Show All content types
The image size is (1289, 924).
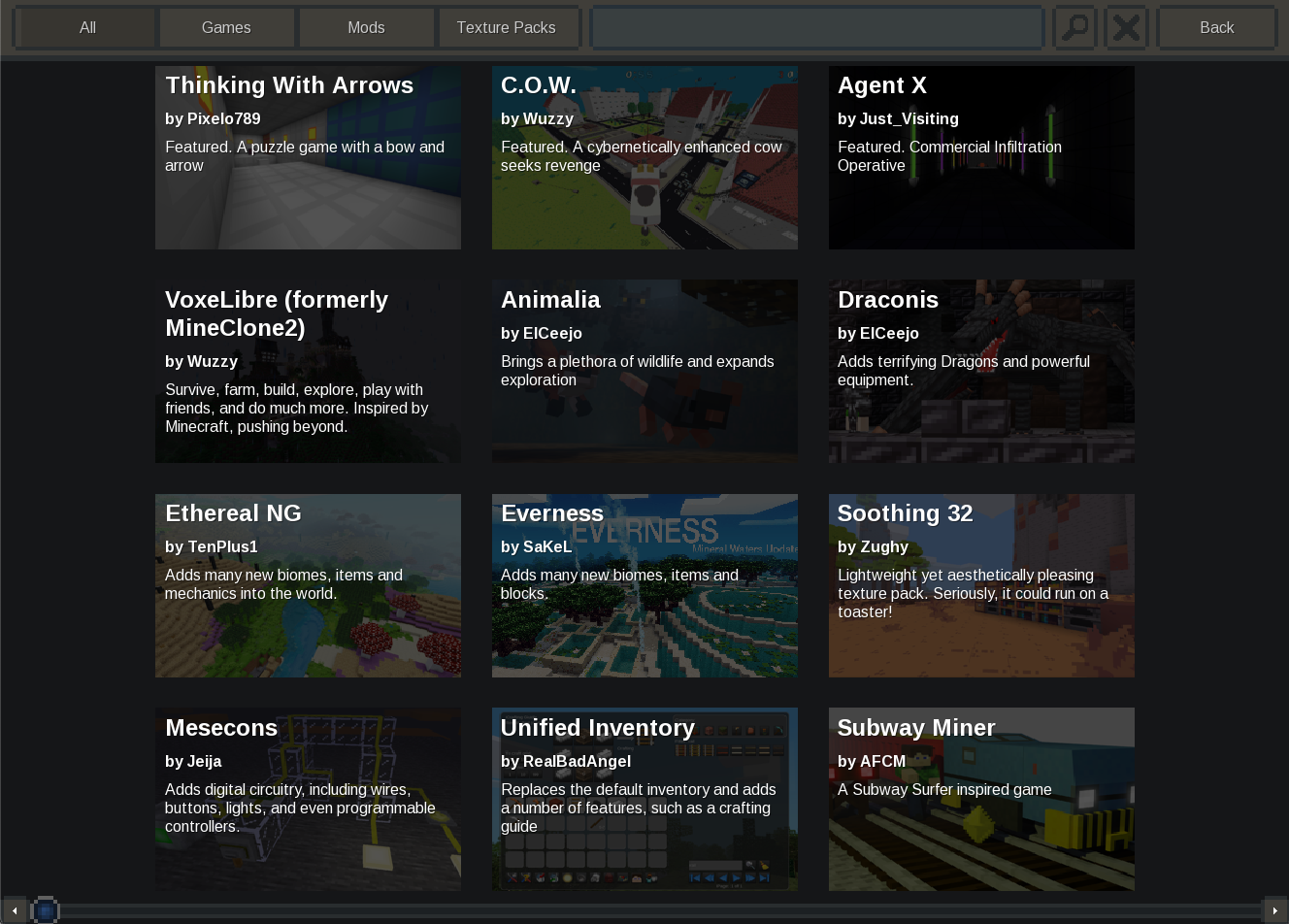[x=87, y=27]
